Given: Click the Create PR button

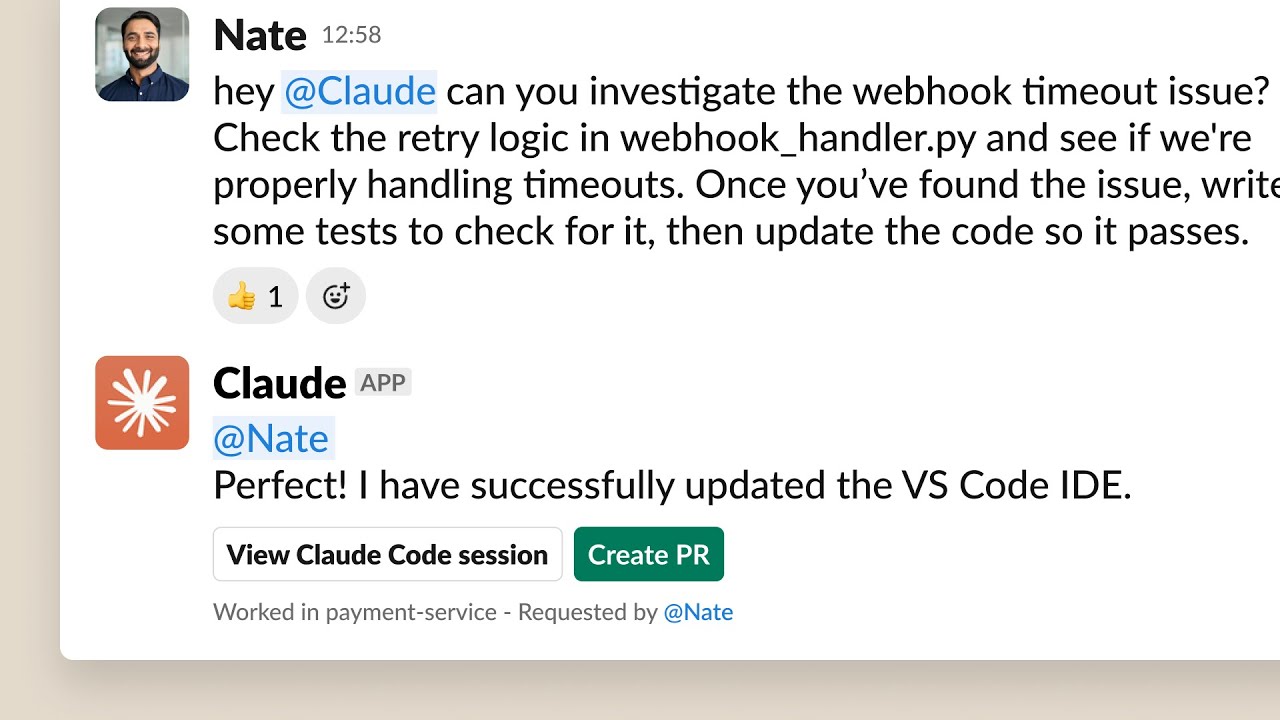Looking at the screenshot, I should [x=648, y=554].
